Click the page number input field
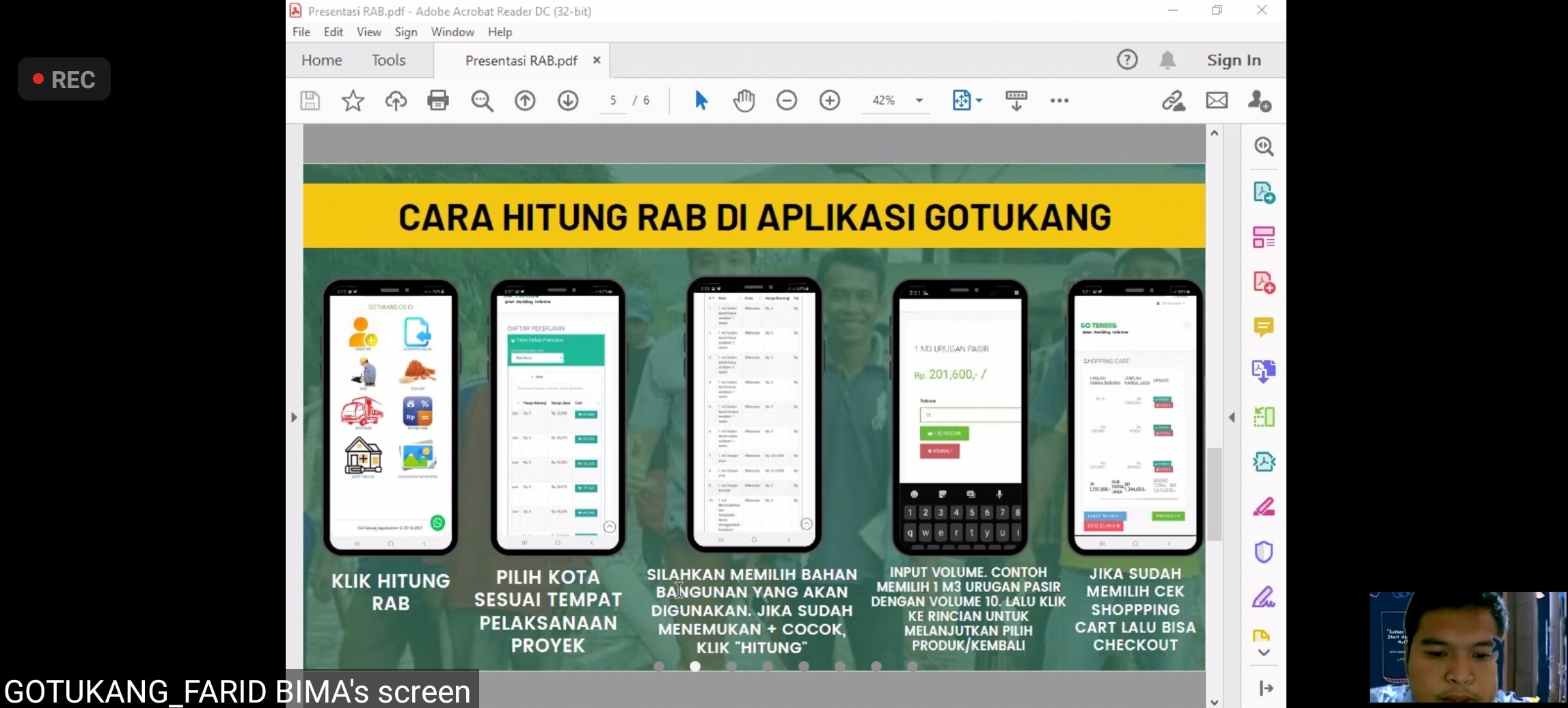Image resolution: width=1568 pixels, height=708 pixels. 613,100
